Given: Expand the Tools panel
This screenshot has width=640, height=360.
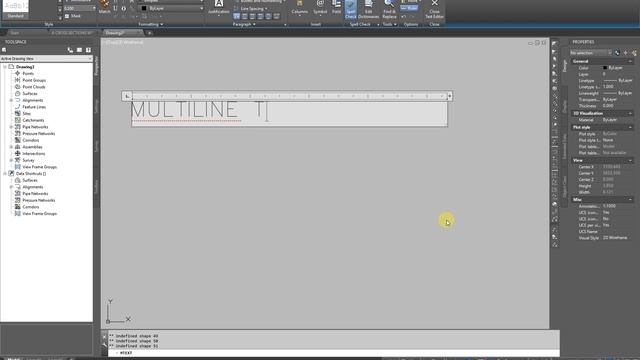Looking at the screenshot, I should (389, 24).
